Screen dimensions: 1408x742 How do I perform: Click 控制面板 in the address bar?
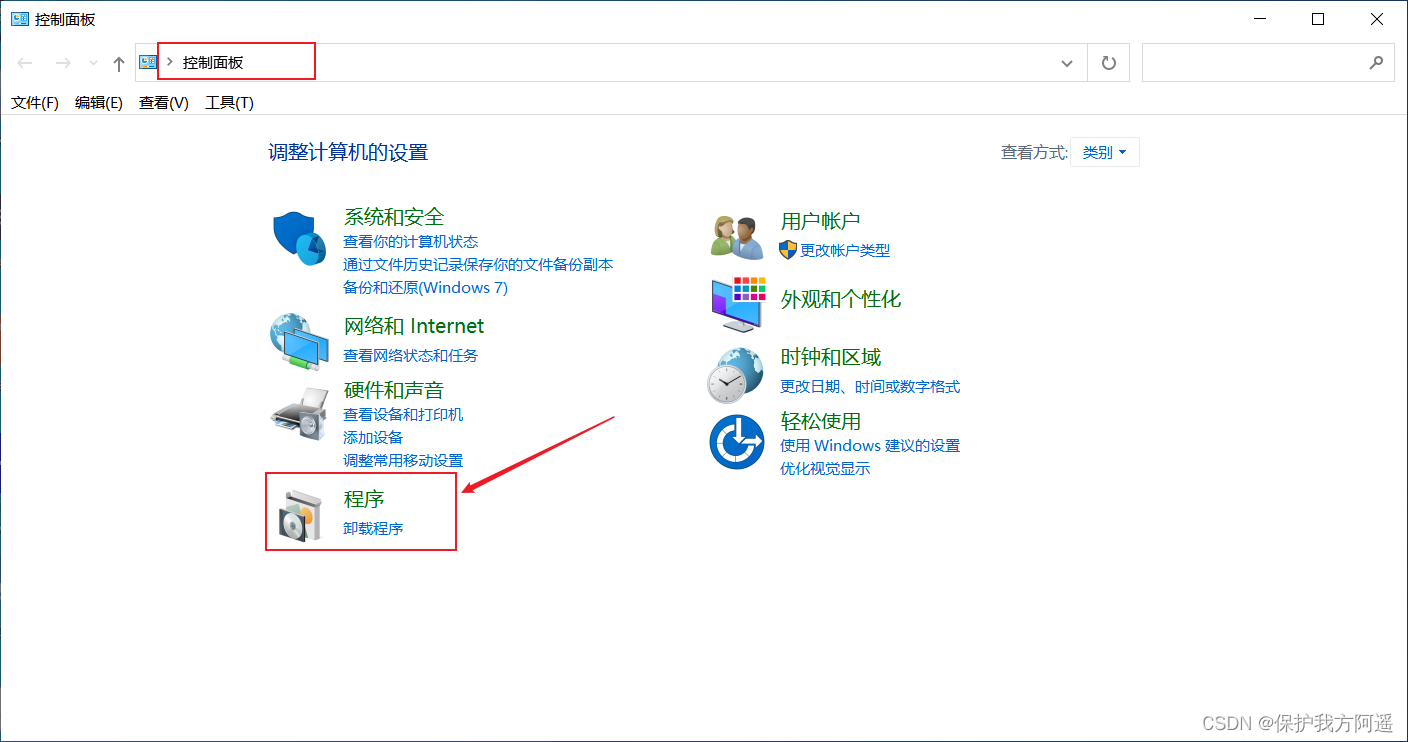213,62
